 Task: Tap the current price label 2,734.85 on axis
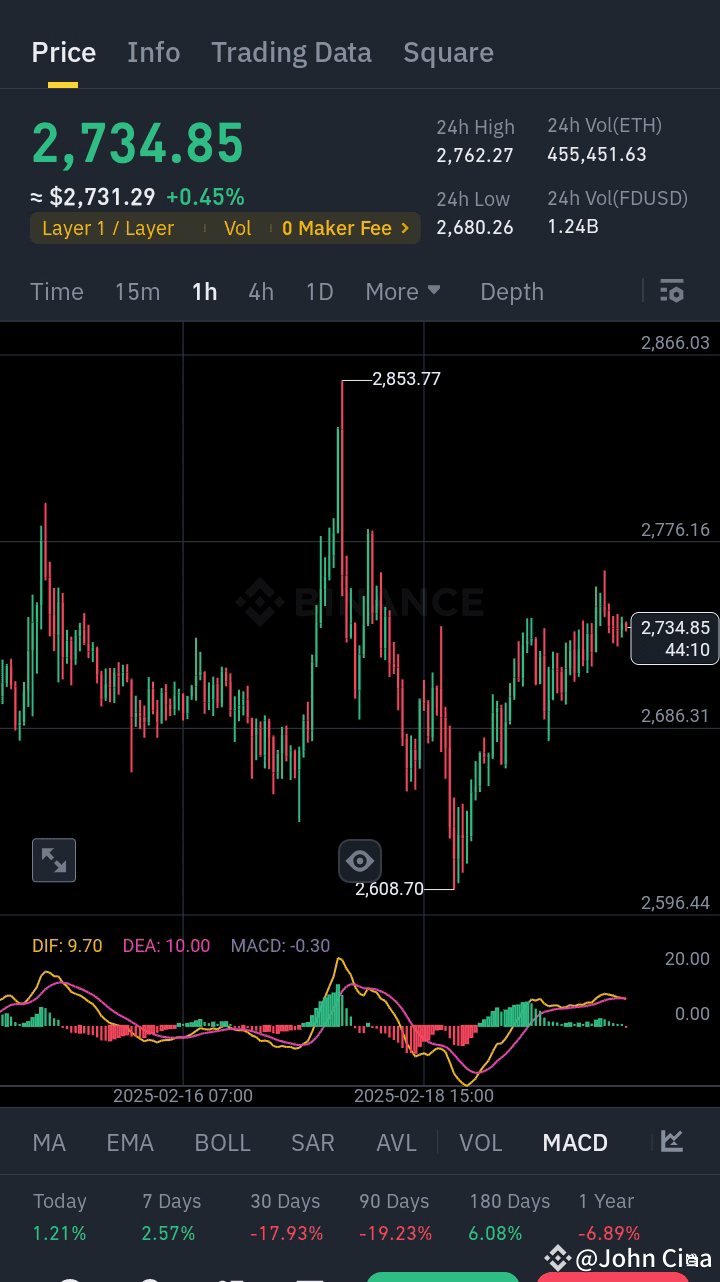(675, 638)
